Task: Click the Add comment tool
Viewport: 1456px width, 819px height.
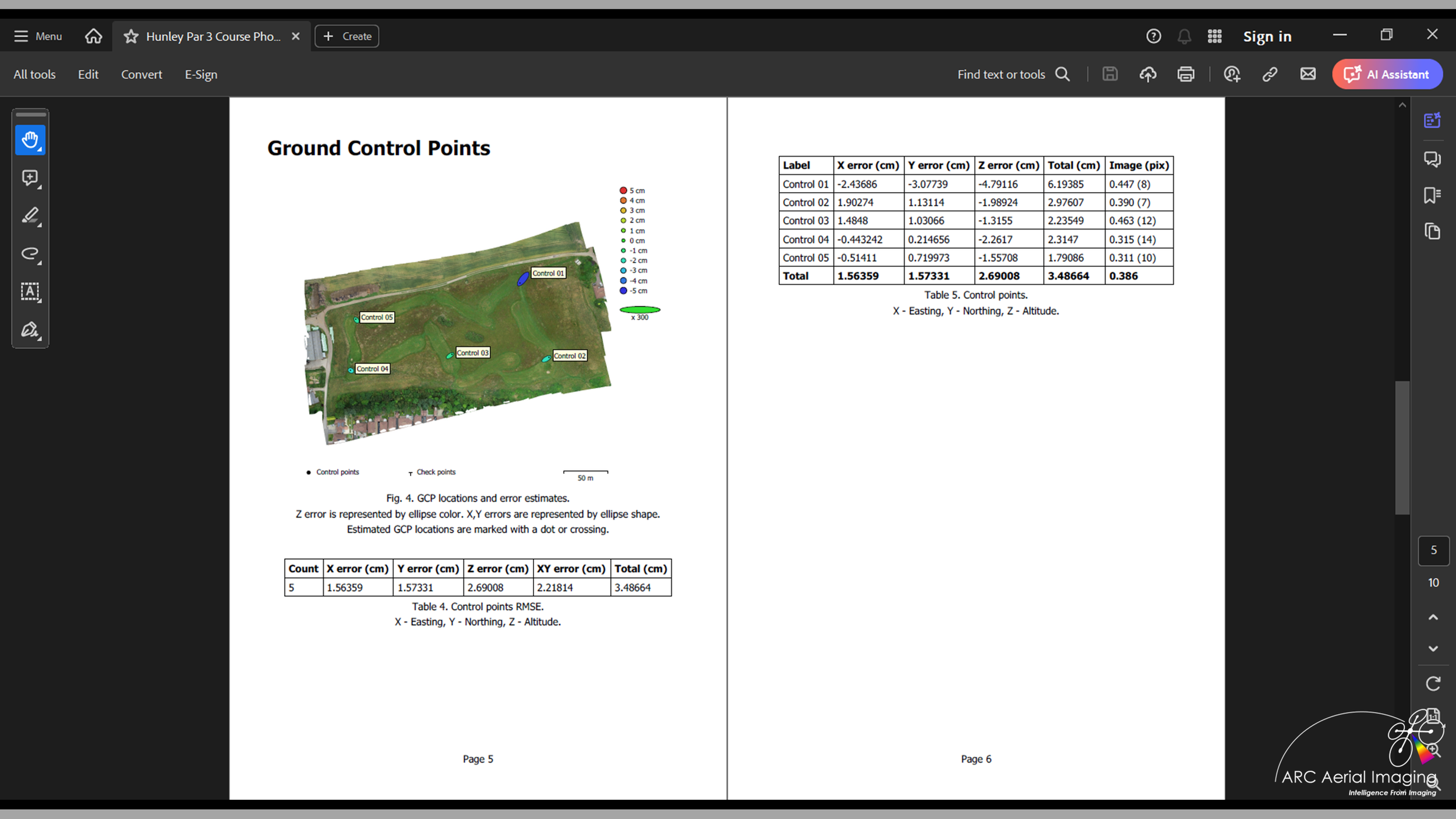Action: pyautogui.click(x=30, y=178)
